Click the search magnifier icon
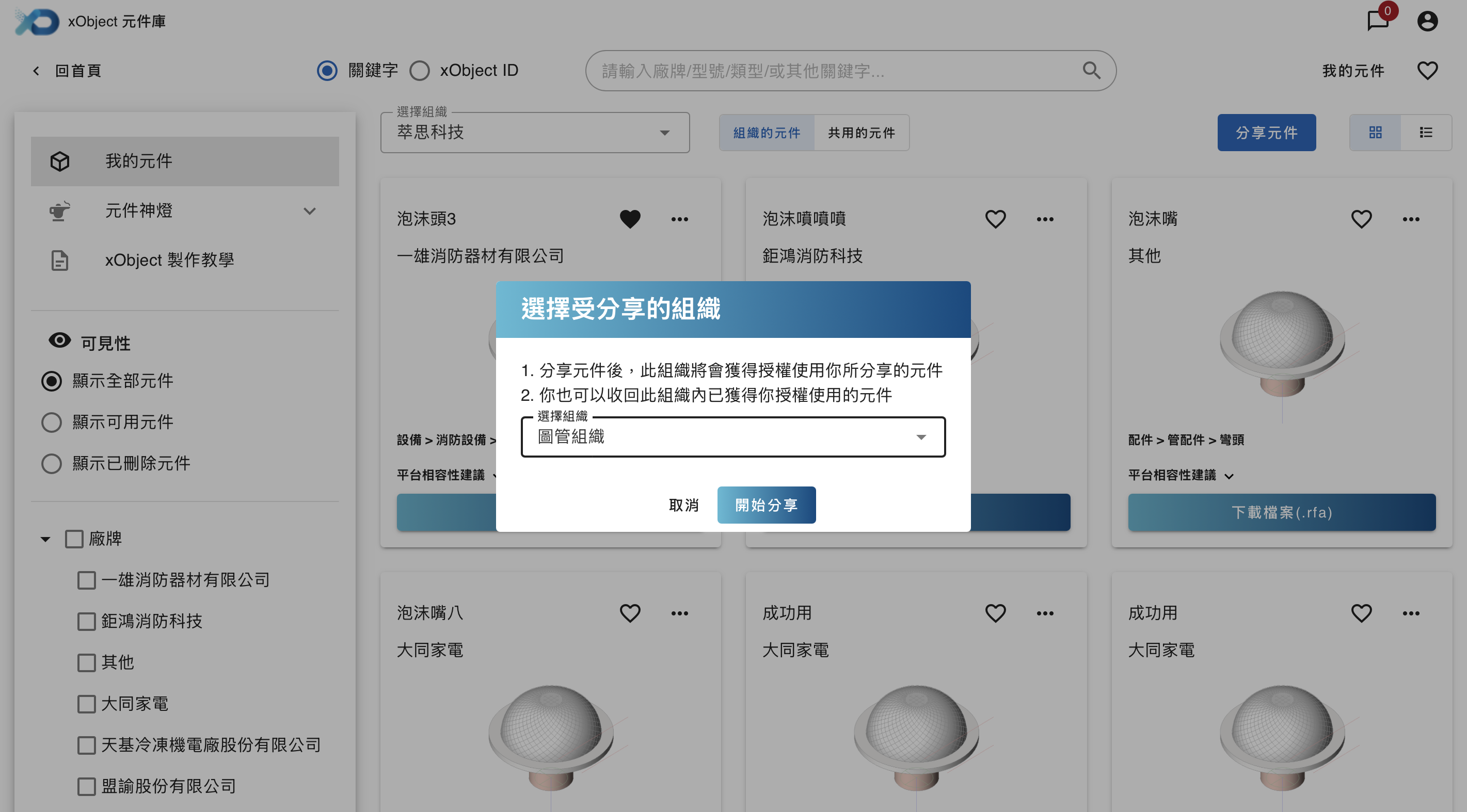The height and width of the screenshot is (812, 1467). pyautogui.click(x=1091, y=71)
